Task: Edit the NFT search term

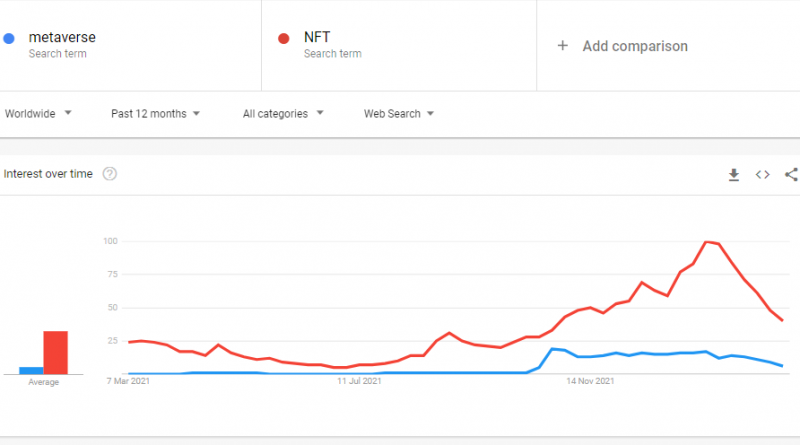Action: tap(317, 39)
